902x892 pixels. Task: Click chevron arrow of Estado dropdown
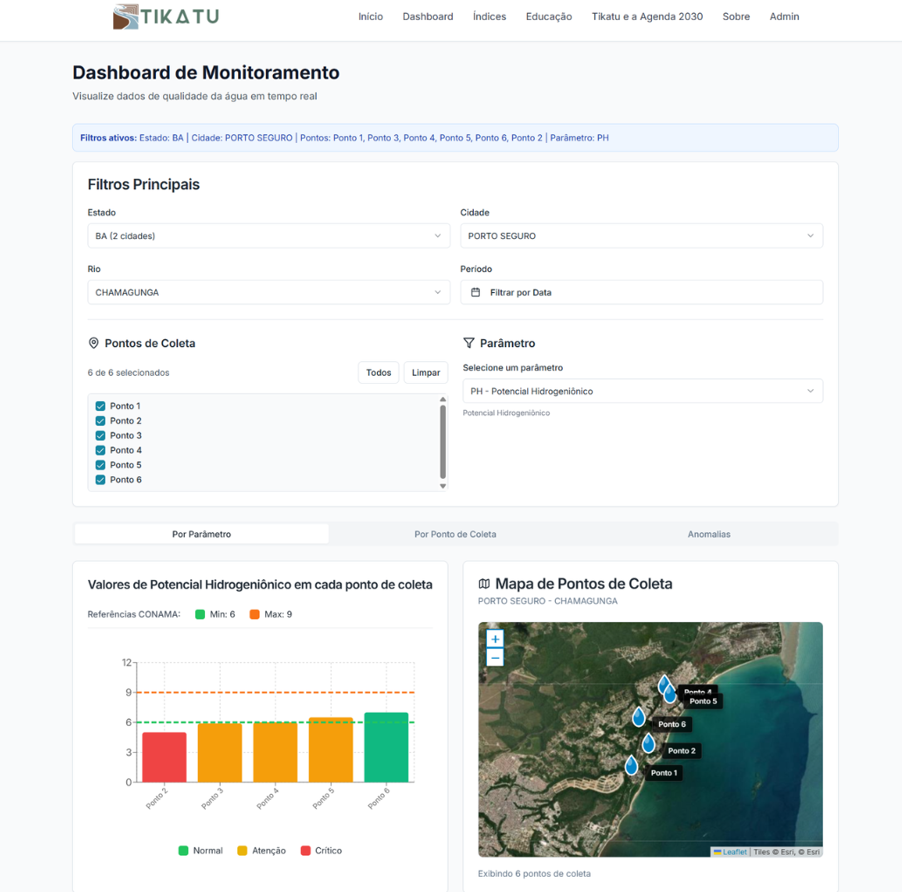[x=438, y=236]
